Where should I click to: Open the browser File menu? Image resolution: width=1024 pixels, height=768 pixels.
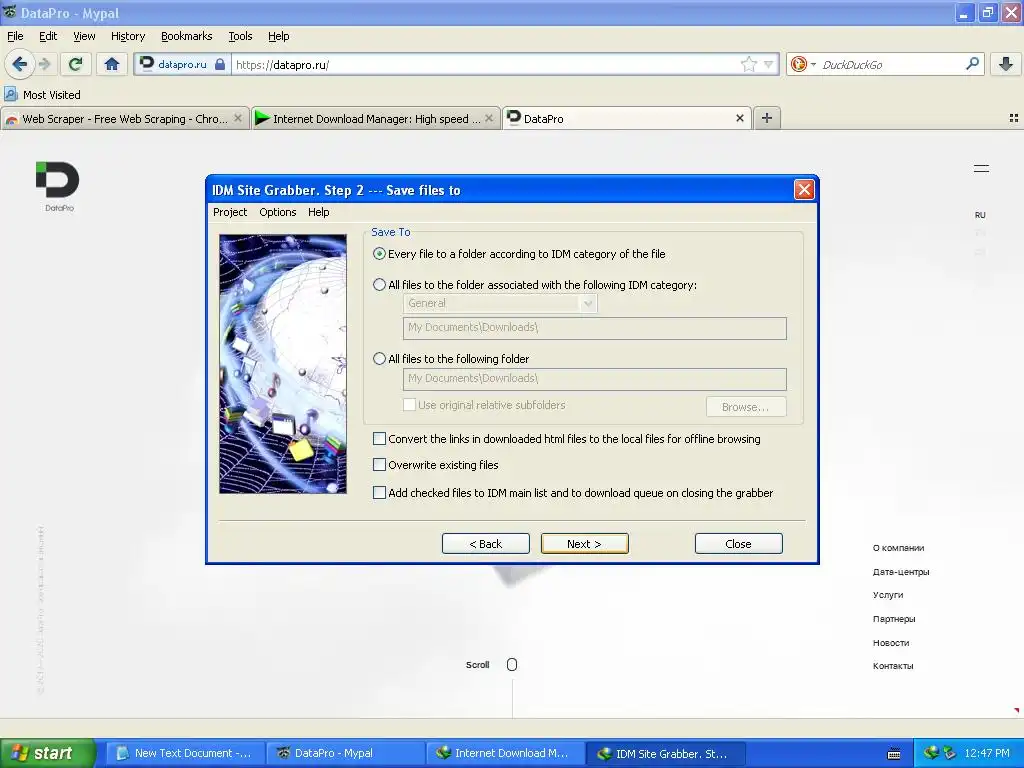[x=15, y=36]
